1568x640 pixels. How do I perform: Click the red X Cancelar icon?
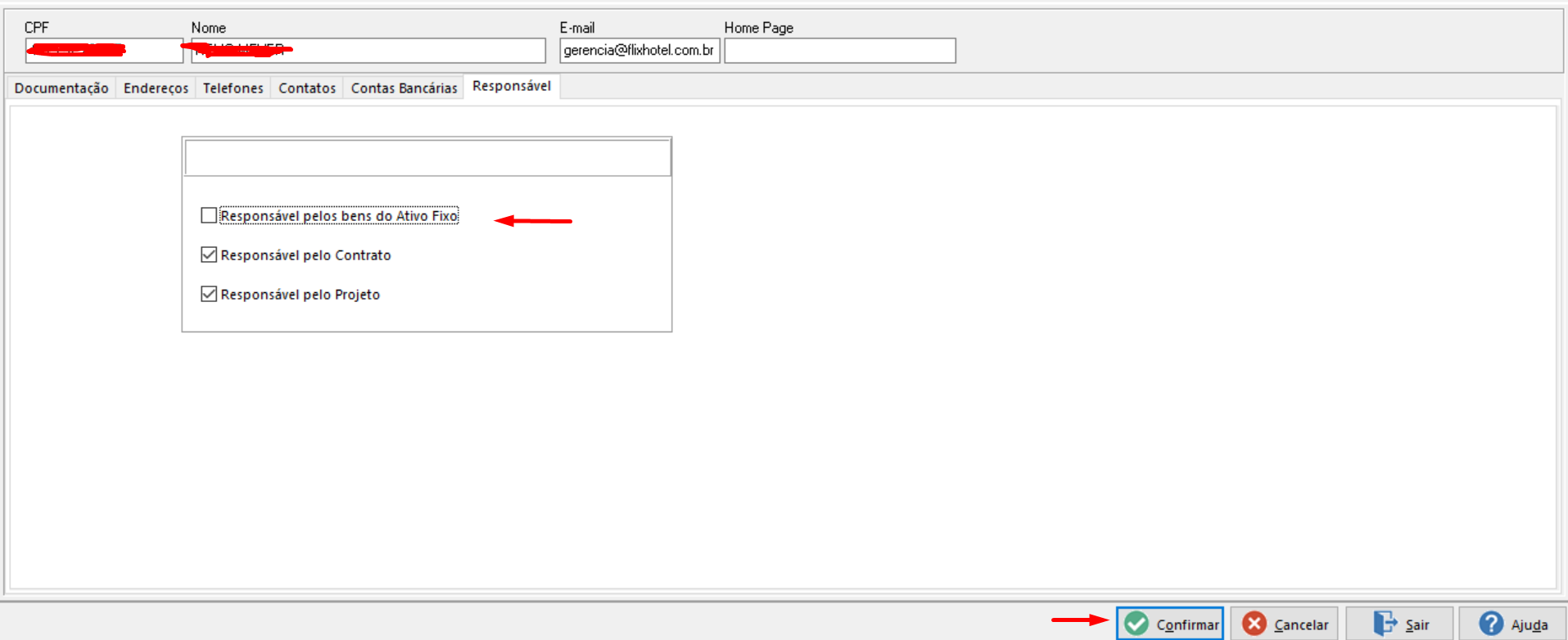tap(1254, 624)
